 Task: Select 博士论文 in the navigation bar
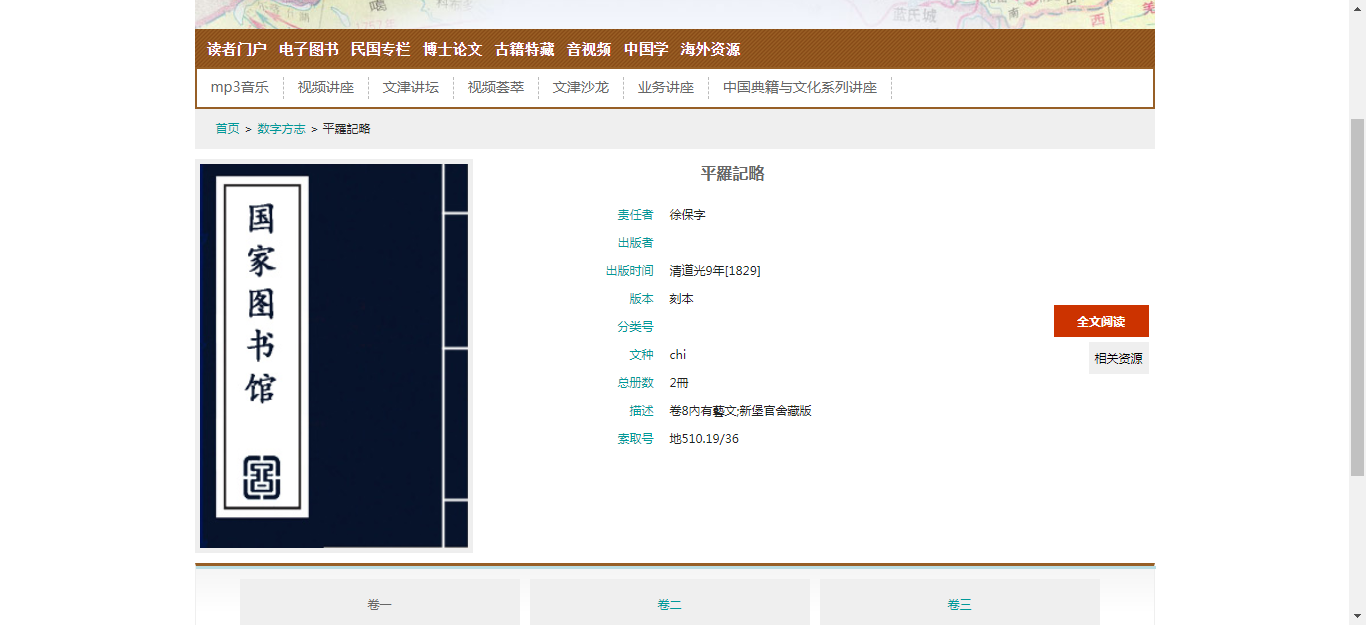tap(453, 49)
